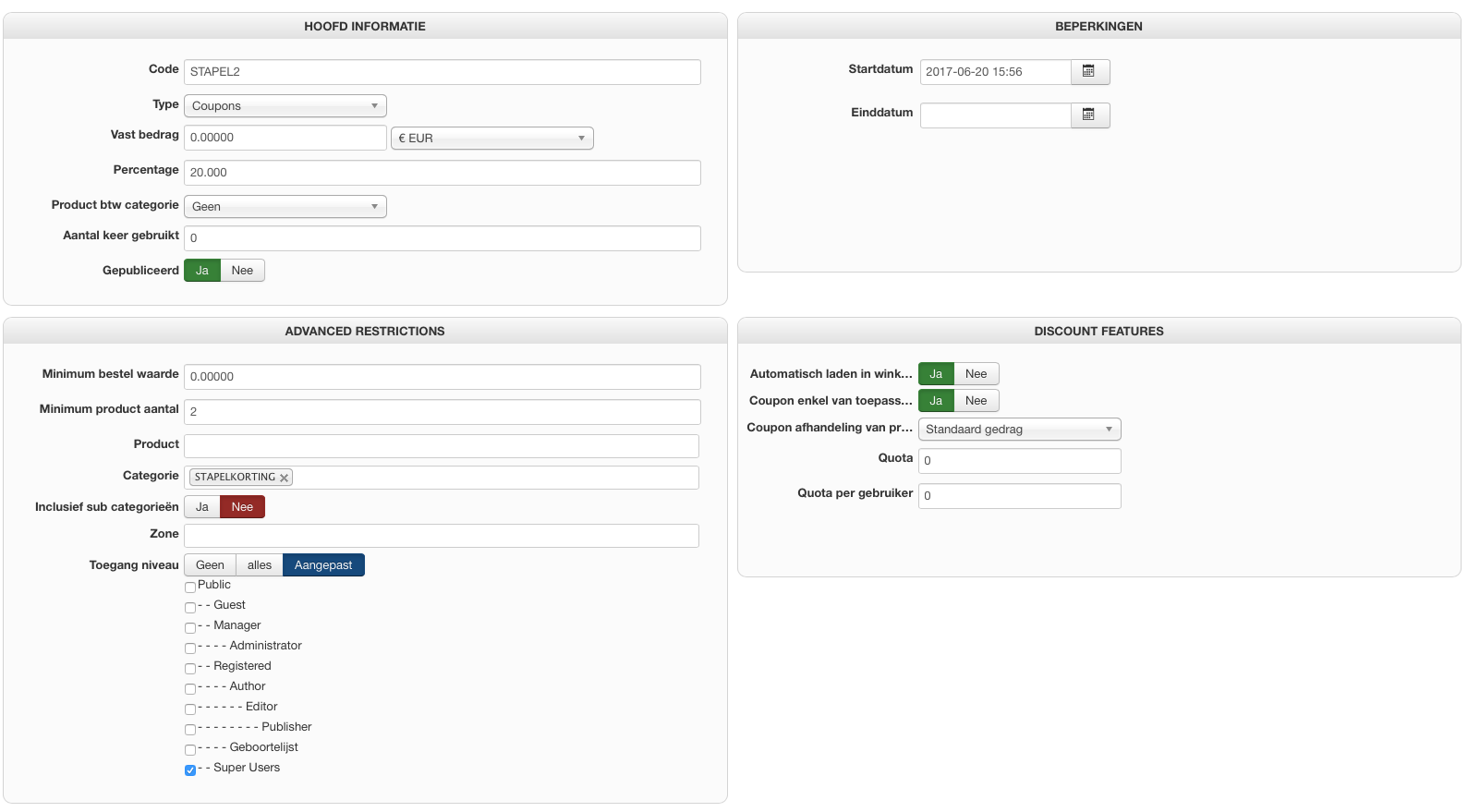
Task: Open the Startdatum calendar picker
Action: (x=1089, y=72)
